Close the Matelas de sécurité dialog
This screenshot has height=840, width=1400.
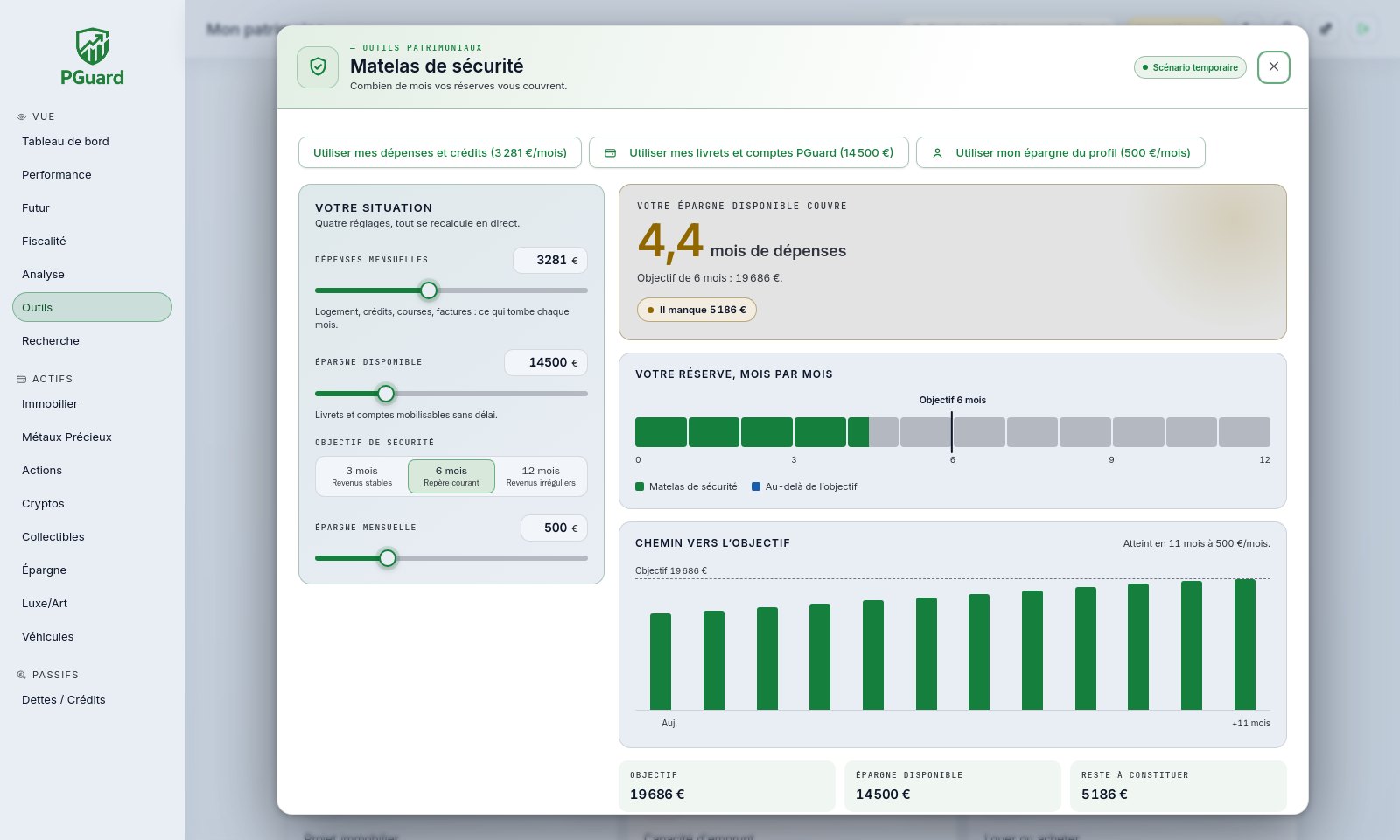pos(1274,67)
